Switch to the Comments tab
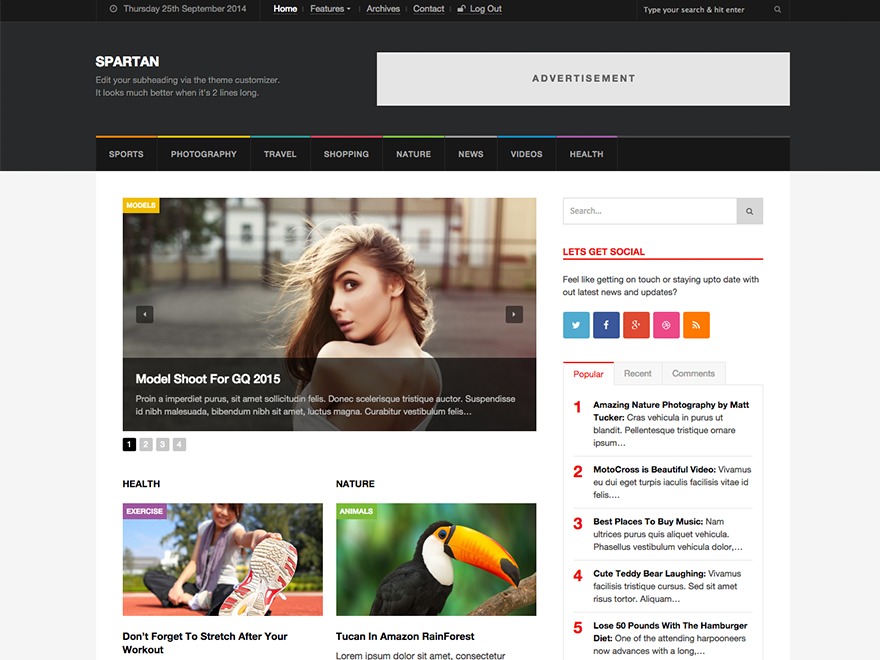 (694, 374)
